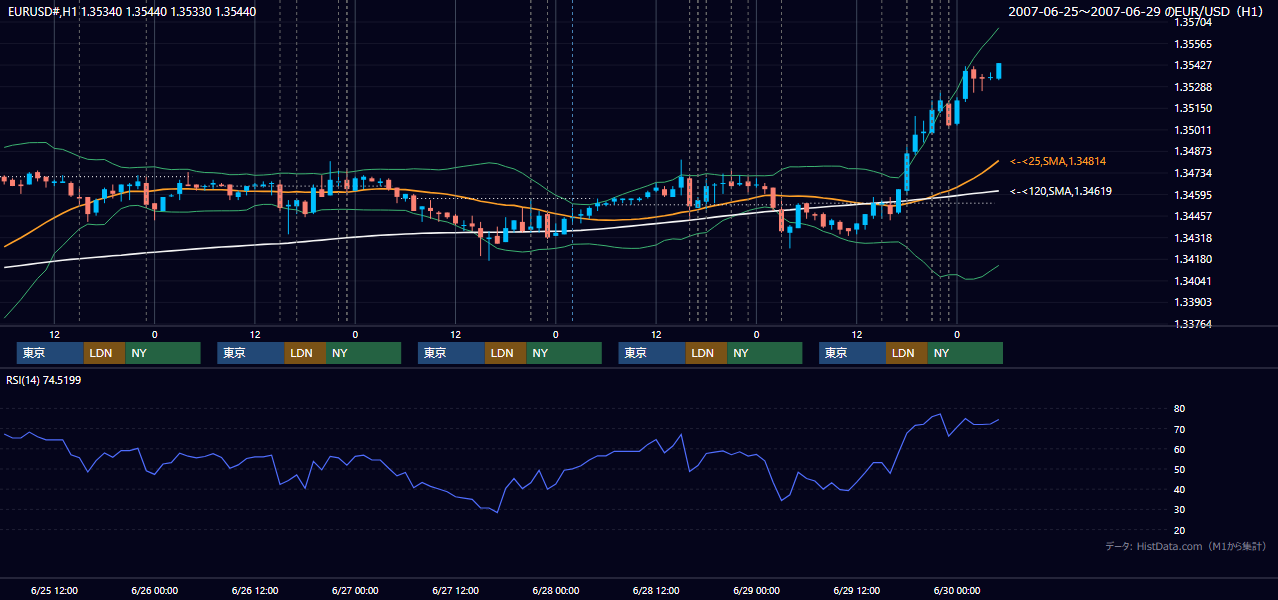Image resolution: width=1278 pixels, height=600 pixels.
Task: Select price level 1.35427 on axis
Action: click(x=1192, y=66)
